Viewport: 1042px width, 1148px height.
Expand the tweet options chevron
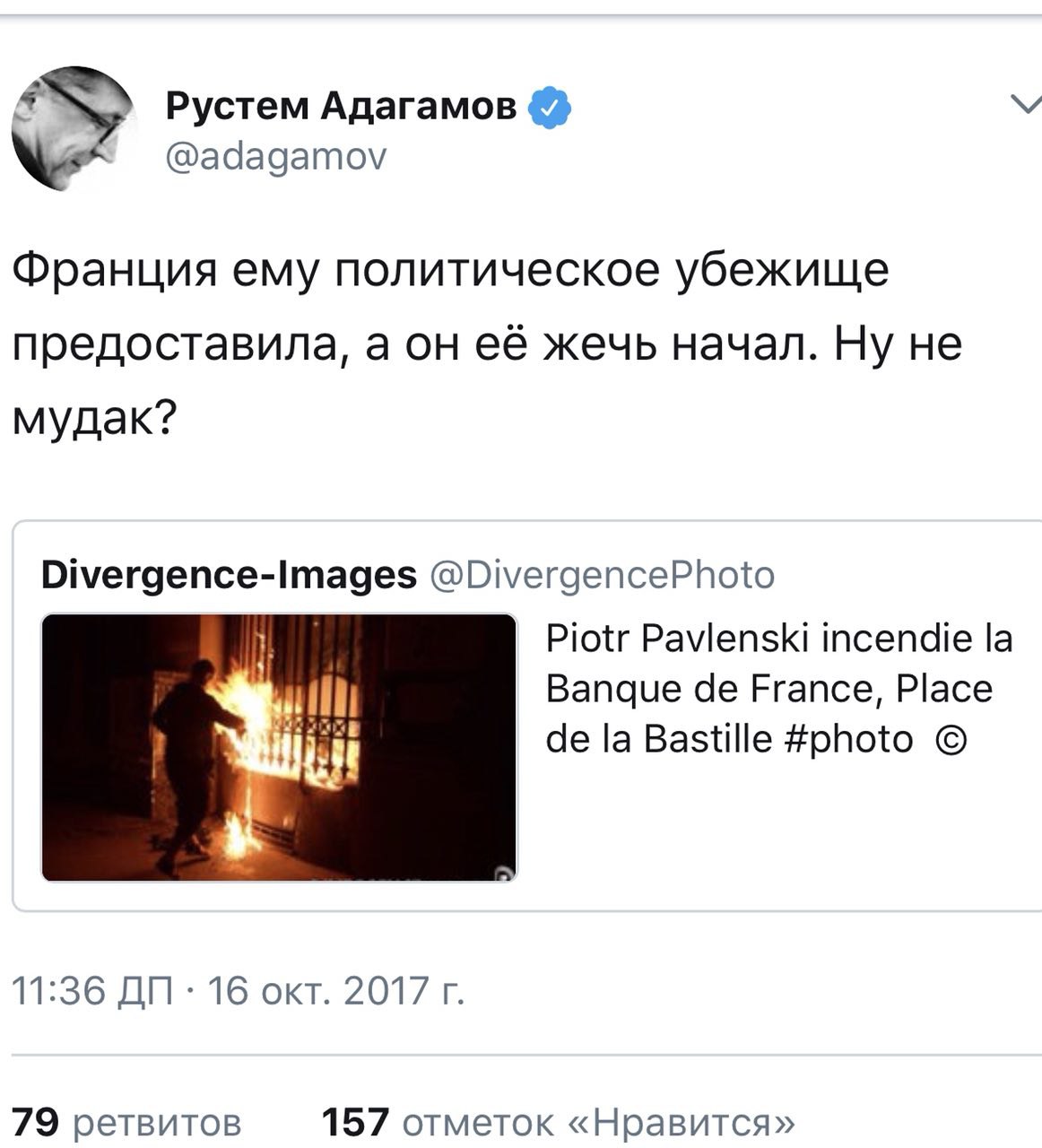click(x=1023, y=105)
